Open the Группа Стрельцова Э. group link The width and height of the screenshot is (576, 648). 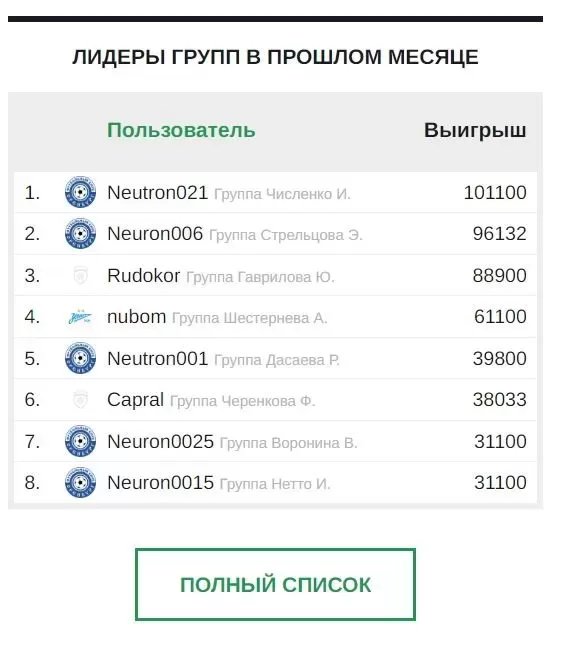[x=286, y=235]
